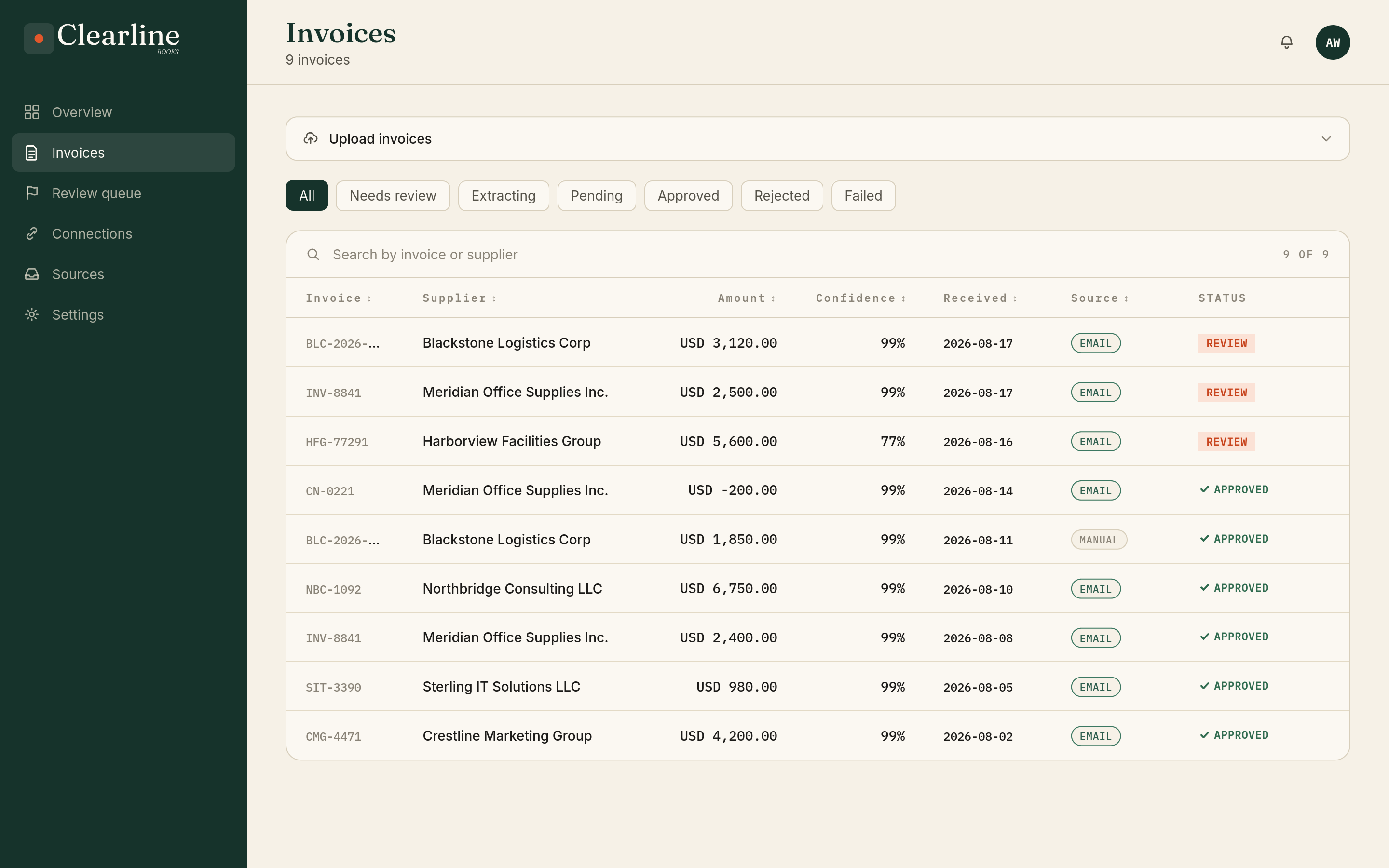Image resolution: width=1389 pixels, height=868 pixels.
Task: Click the 77% confidence value
Action: (893, 441)
